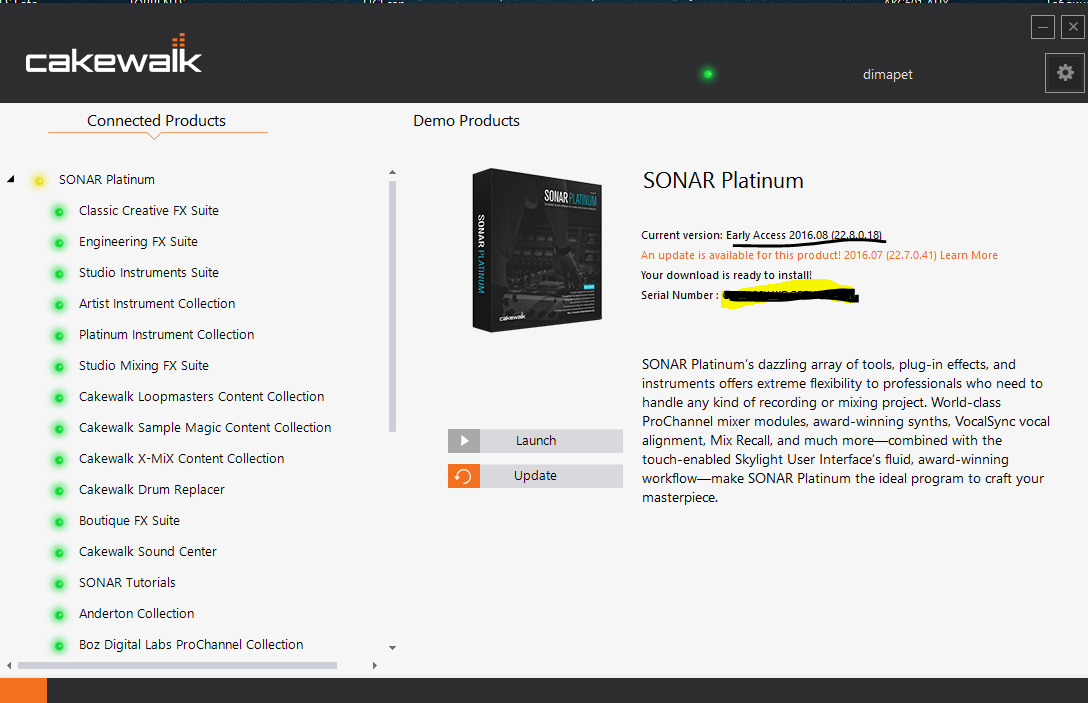Select Platinum Instrument Collection
Image resolution: width=1088 pixels, height=703 pixels.
tap(167, 334)
